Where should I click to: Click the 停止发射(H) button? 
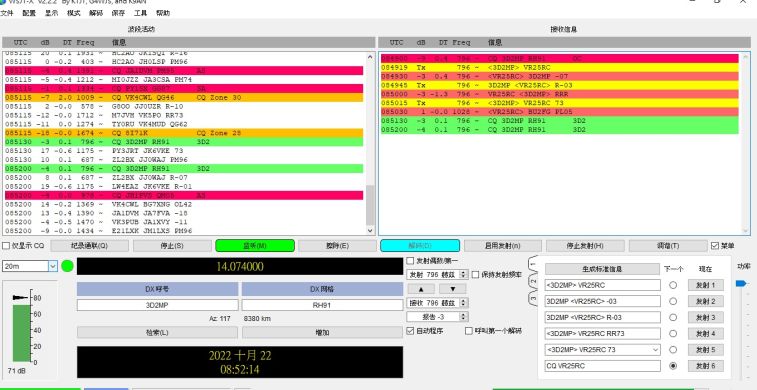pos(585,246)
